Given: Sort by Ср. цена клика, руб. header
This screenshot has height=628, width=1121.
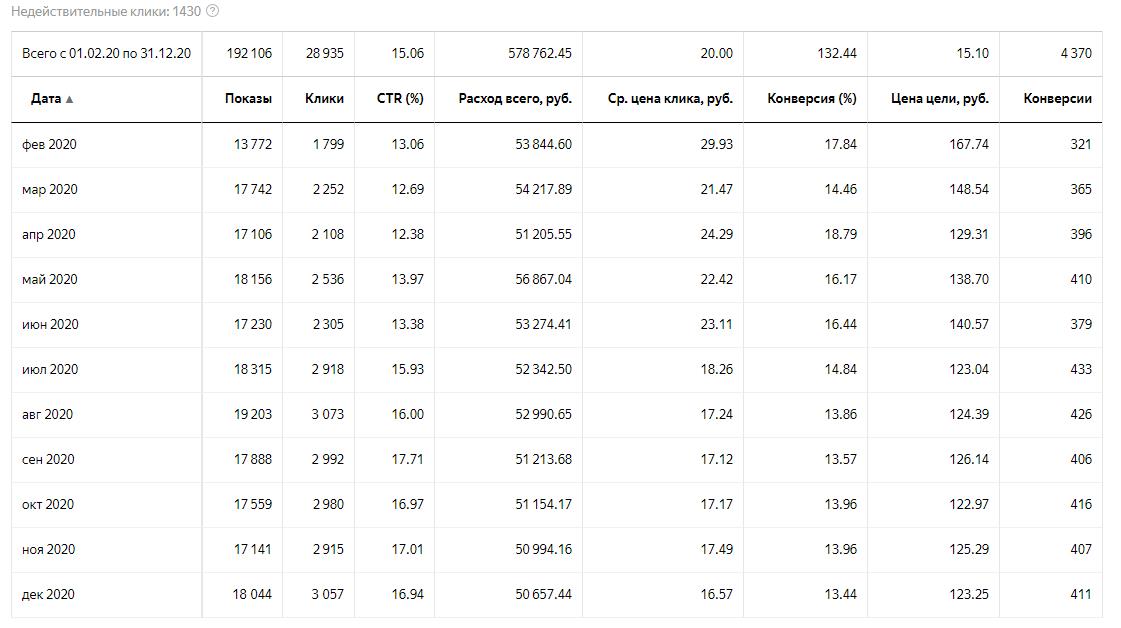Looking at the screenshot, I should point(670,98).
